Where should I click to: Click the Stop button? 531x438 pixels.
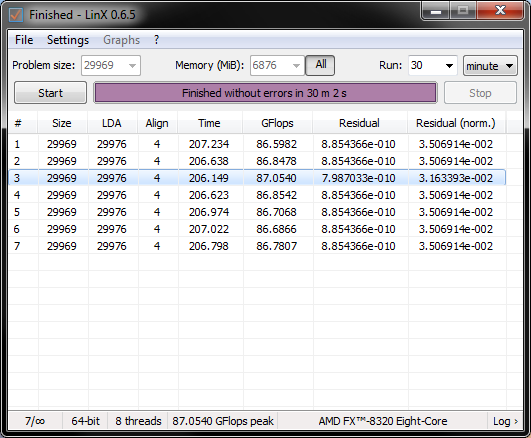[x=480, y=93]
